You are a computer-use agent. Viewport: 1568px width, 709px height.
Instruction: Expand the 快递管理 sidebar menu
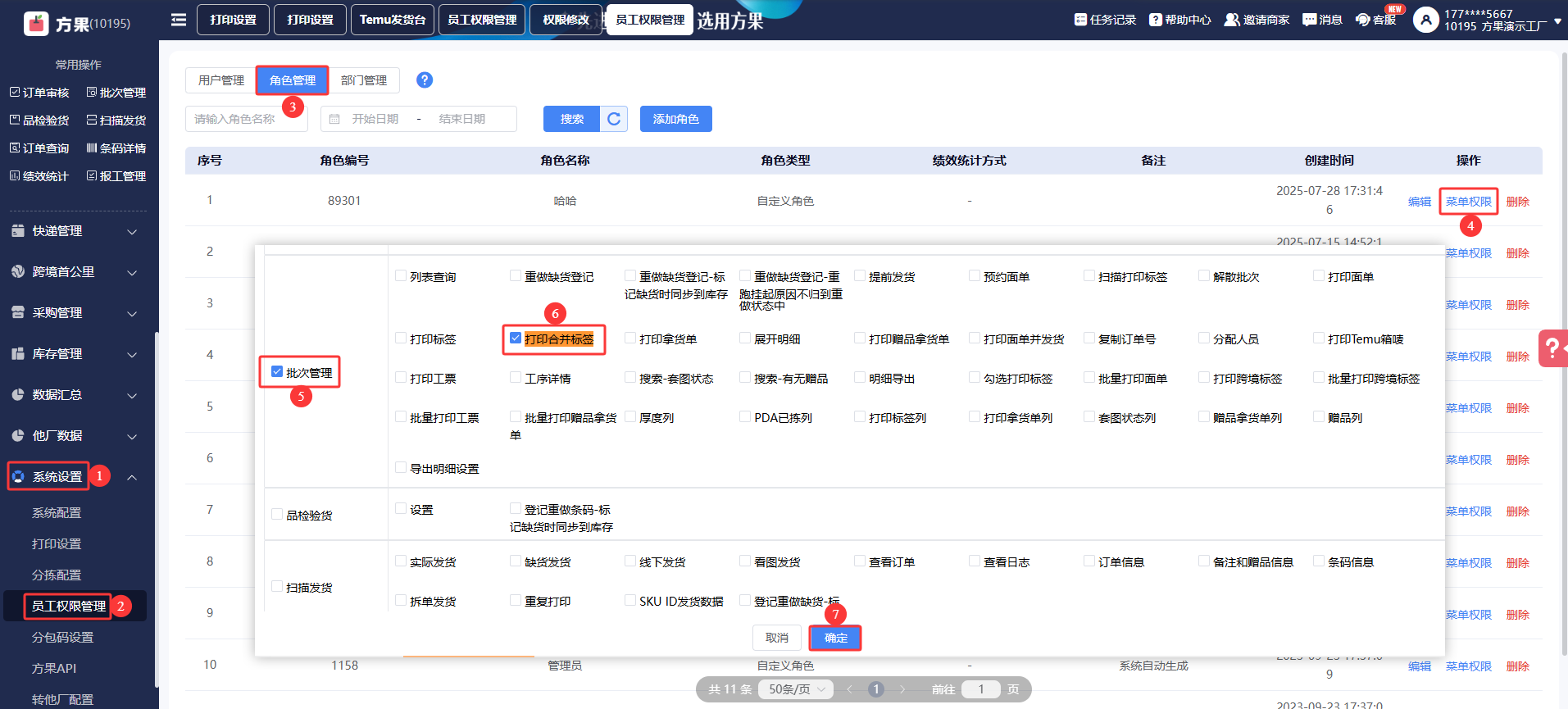[x=74, y=231]
